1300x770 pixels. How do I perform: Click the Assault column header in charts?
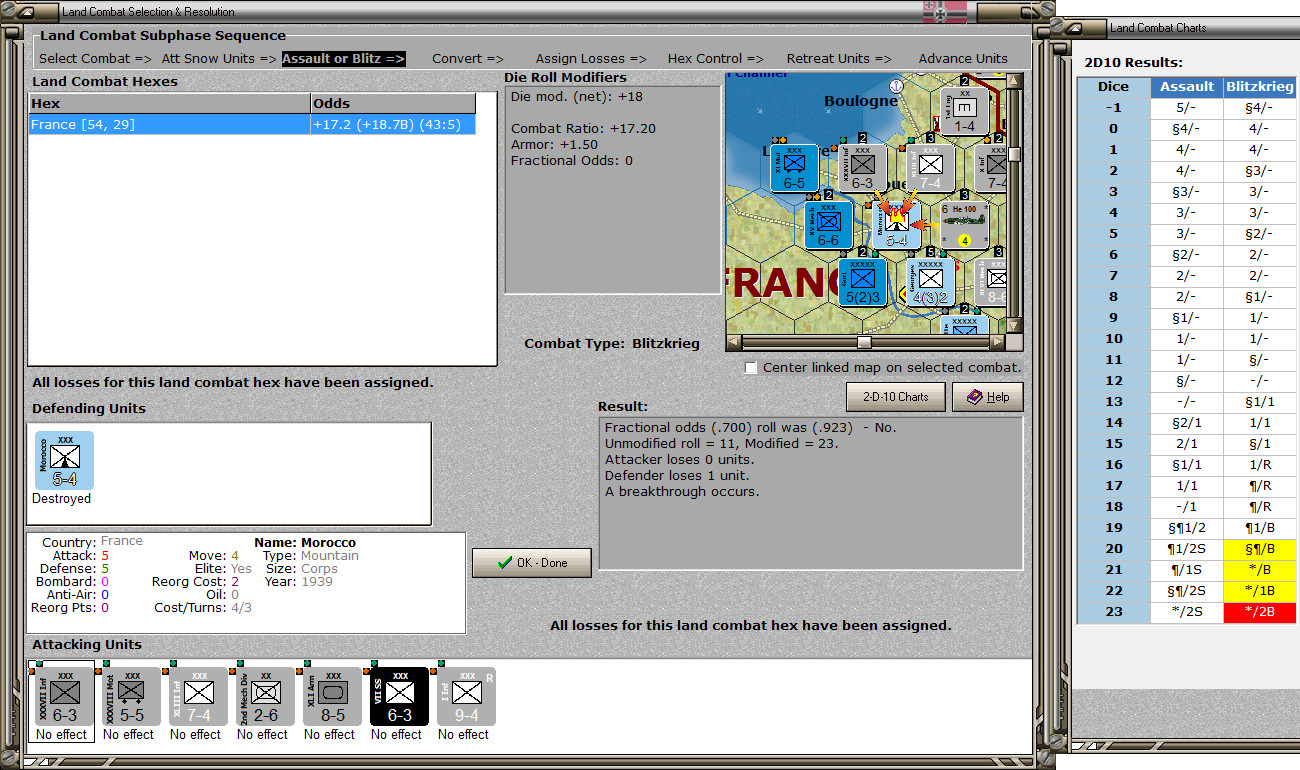tap(1187, 87)
